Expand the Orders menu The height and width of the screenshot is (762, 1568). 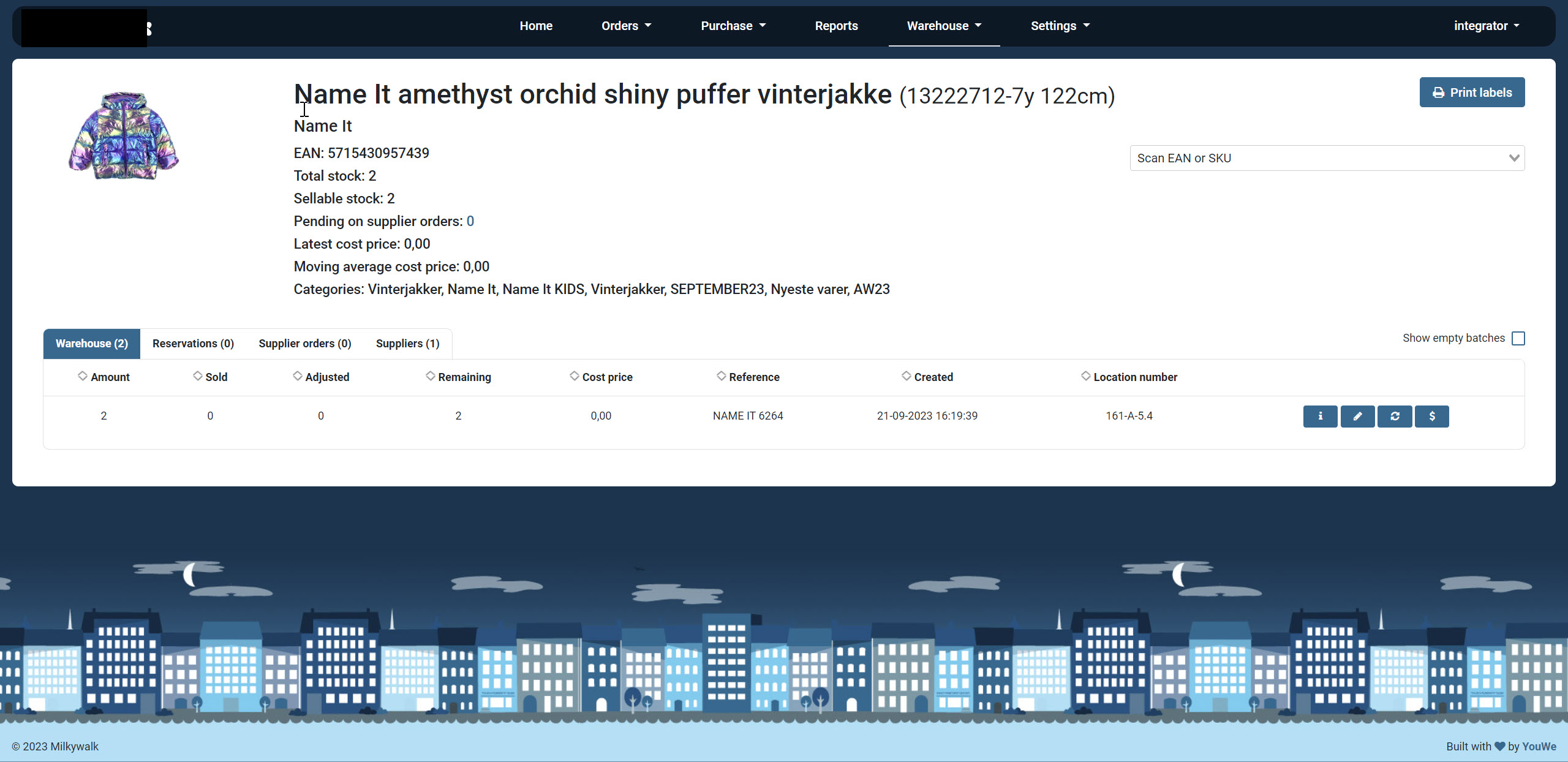point(626,26)
